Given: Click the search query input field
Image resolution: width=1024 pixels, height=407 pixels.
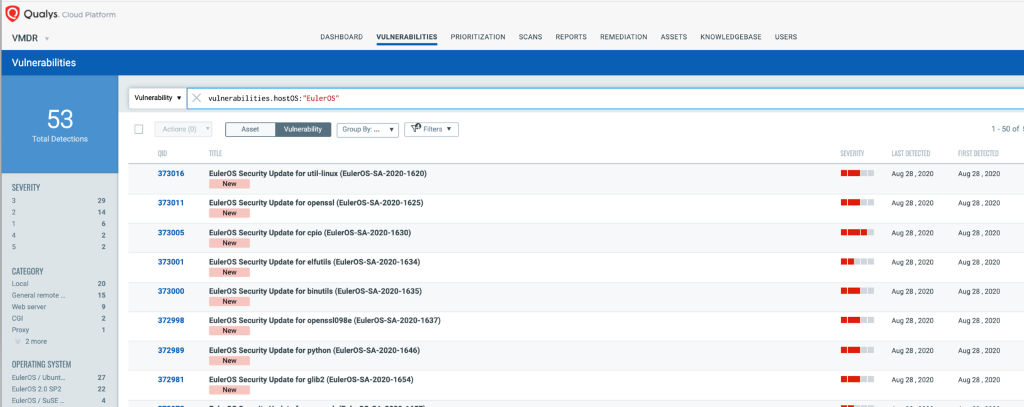Looking at the screenshot, I should click(607, 98).
